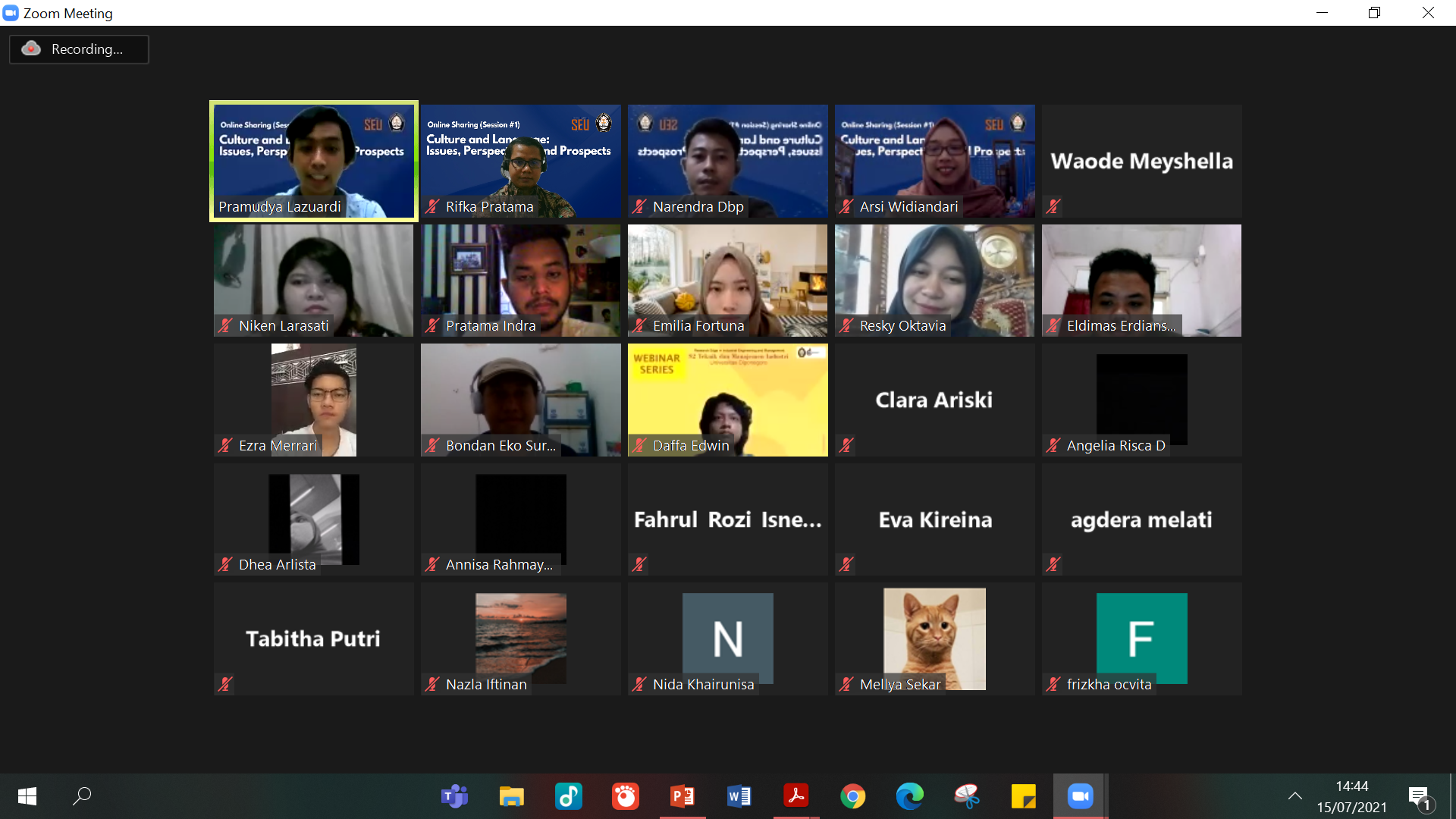Expand hidden system tray icons
1456x819 pixels.
coord(1294,796)
